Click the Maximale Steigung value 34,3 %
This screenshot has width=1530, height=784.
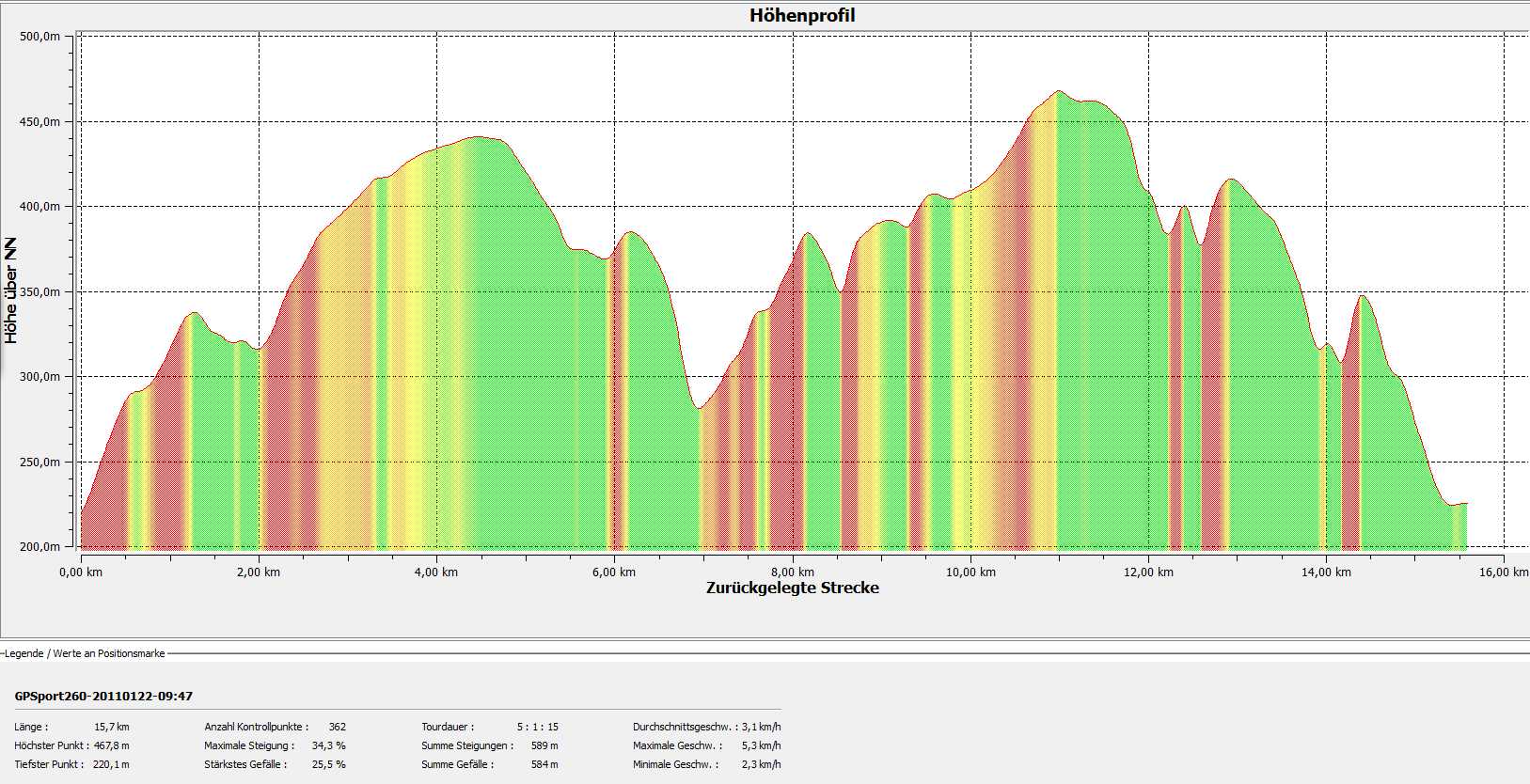[328, 745]
